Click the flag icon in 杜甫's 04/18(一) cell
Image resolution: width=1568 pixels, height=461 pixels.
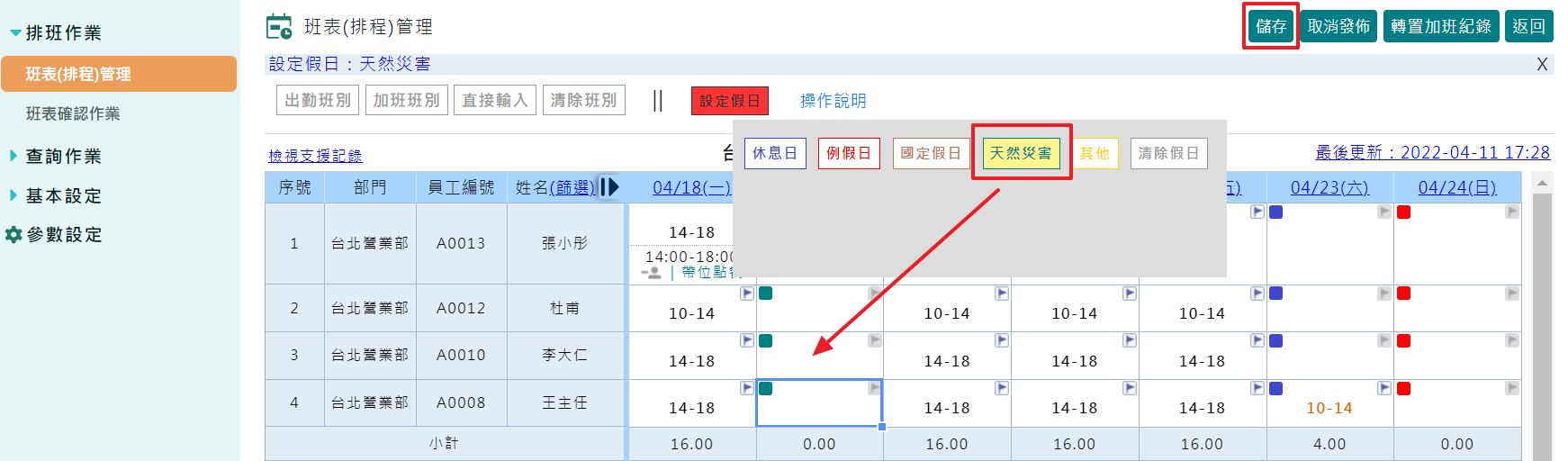[x=747, y=294]
